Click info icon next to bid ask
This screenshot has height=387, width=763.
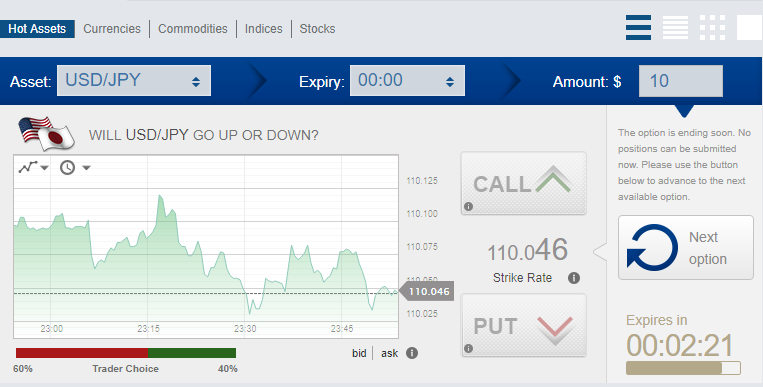(x=412, y=353)
